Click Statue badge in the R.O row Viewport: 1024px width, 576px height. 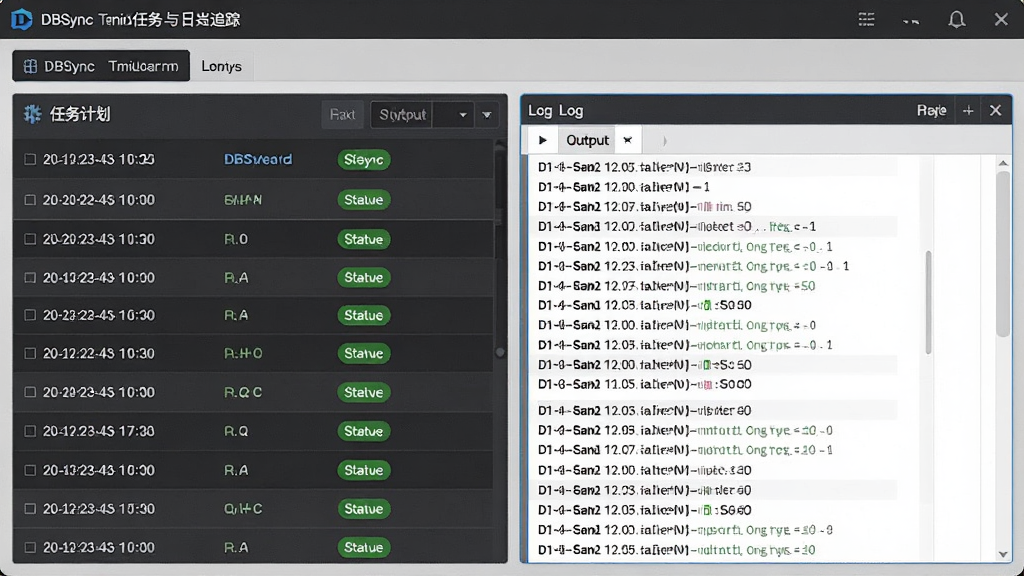[364, 239]
